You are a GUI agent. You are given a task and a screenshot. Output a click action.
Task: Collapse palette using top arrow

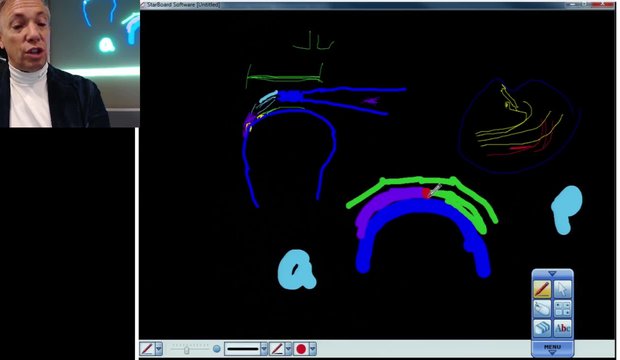tap(552, 273)
